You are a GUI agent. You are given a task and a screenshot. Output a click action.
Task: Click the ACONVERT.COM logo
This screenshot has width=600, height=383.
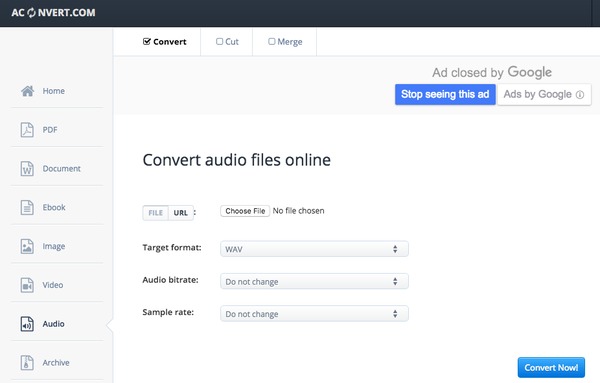[x=53, y=13]
